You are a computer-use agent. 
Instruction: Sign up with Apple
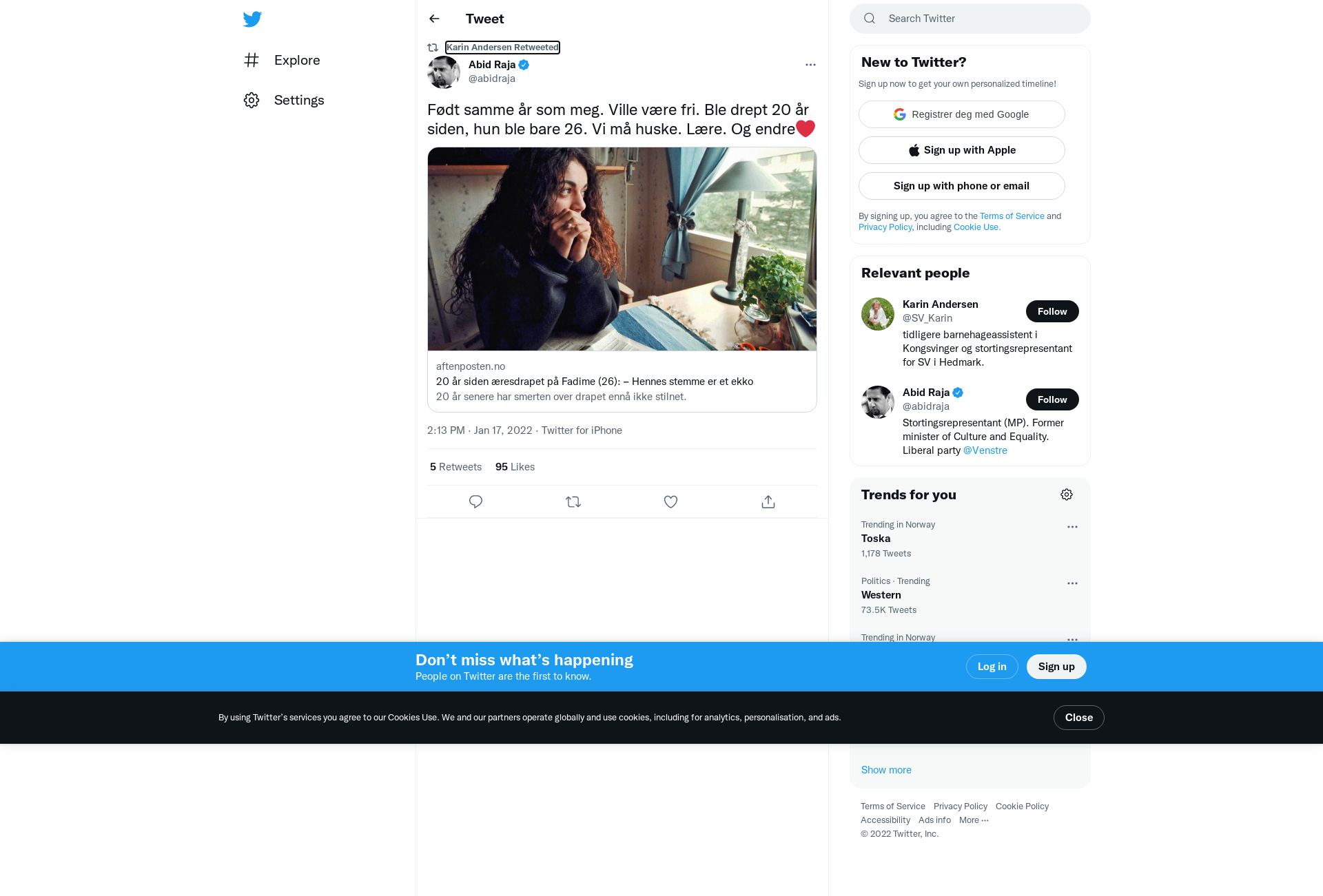tap(961, 150)
